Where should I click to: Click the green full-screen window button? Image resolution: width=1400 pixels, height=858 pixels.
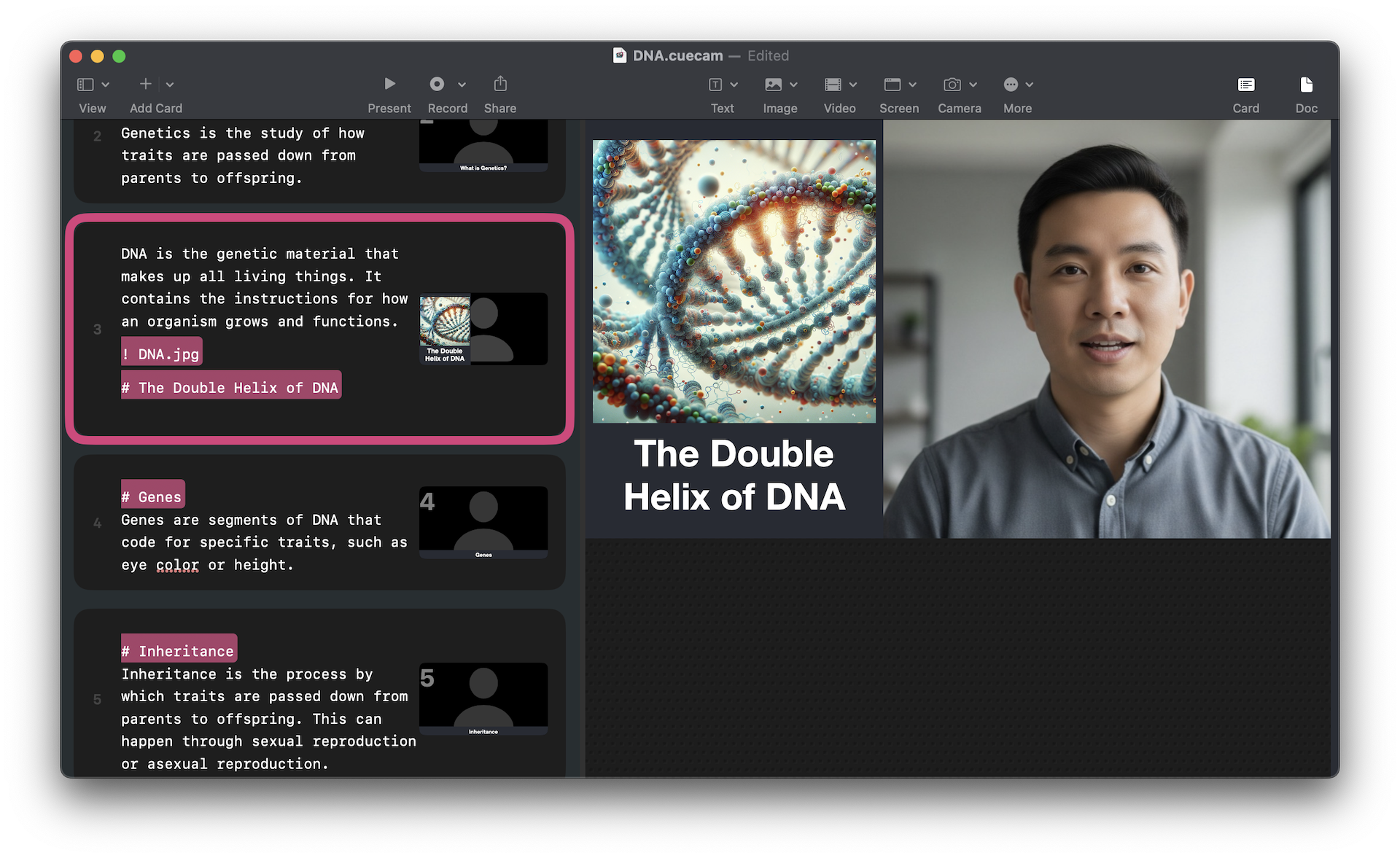(x=120, y=56)
